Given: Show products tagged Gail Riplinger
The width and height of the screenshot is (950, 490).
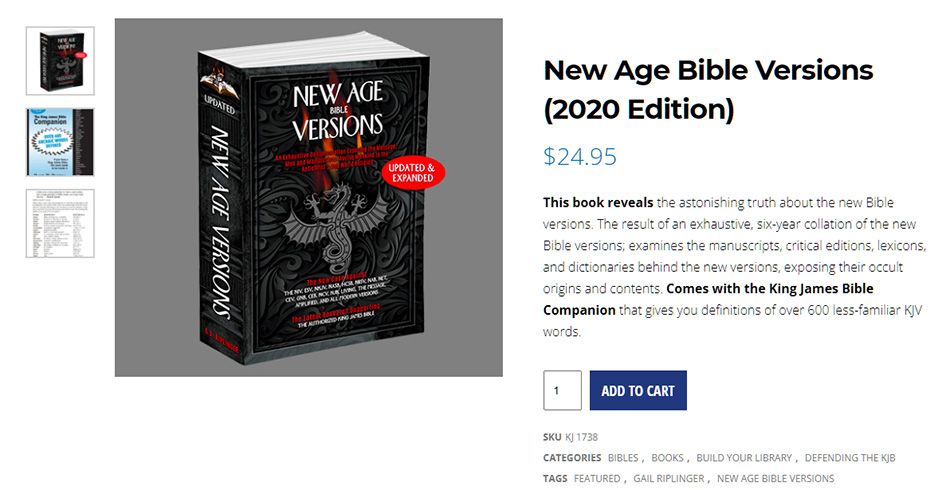Looking at the screenshot, I should [669, 478].
